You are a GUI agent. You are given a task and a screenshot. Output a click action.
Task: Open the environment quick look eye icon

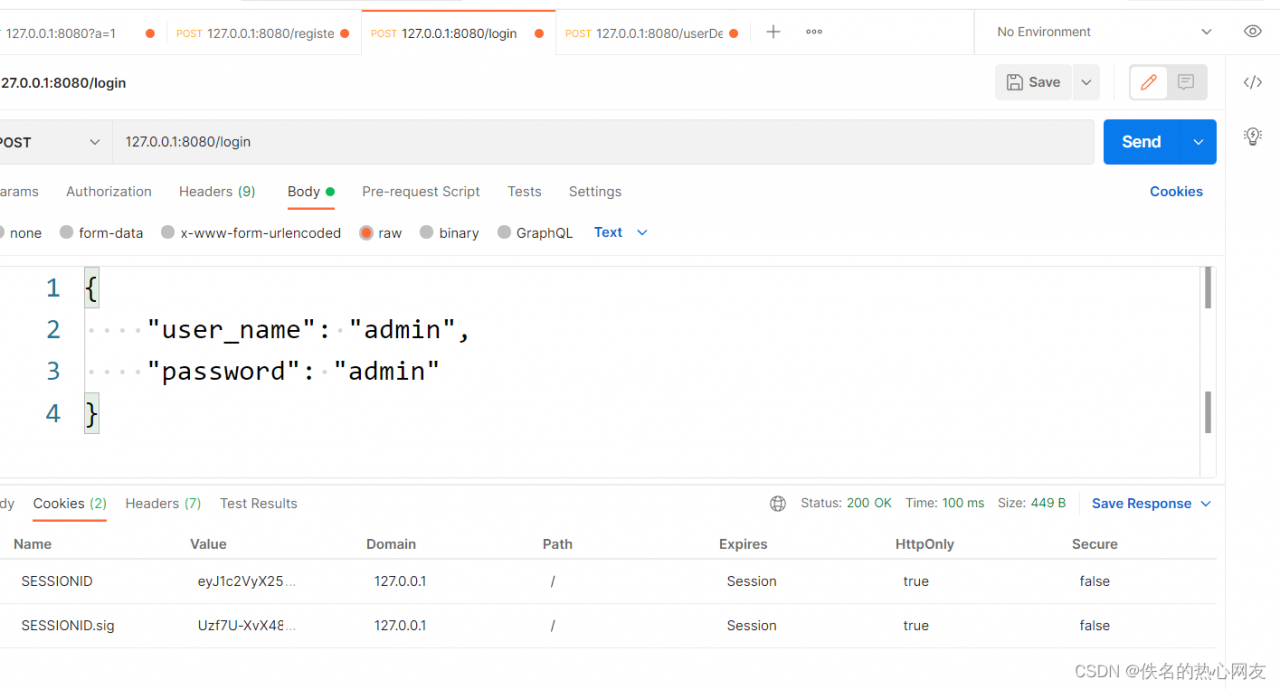point(1252,32)
